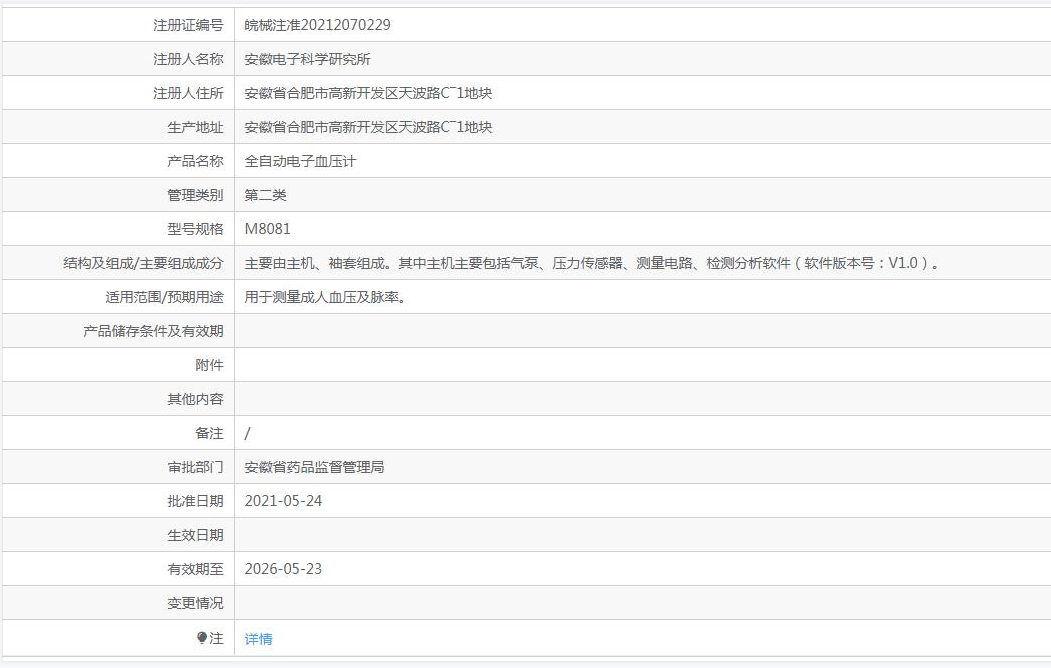Click approval date 2021-05-24
This screenshot has width=1051, height=668.
pyautogui.click(x=283, y=501)
